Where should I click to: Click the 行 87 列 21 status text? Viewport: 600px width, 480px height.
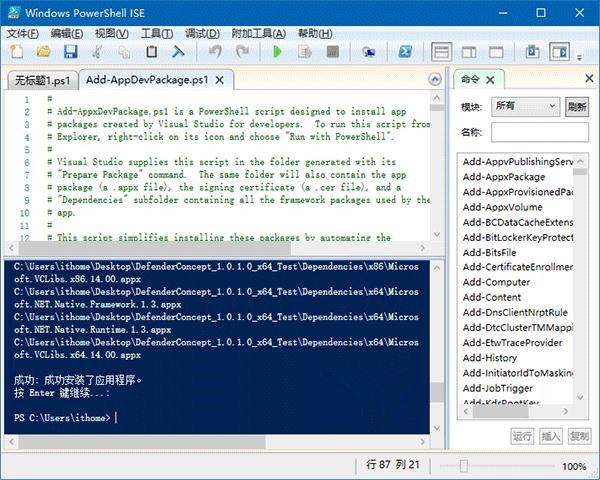coord(393,465)
